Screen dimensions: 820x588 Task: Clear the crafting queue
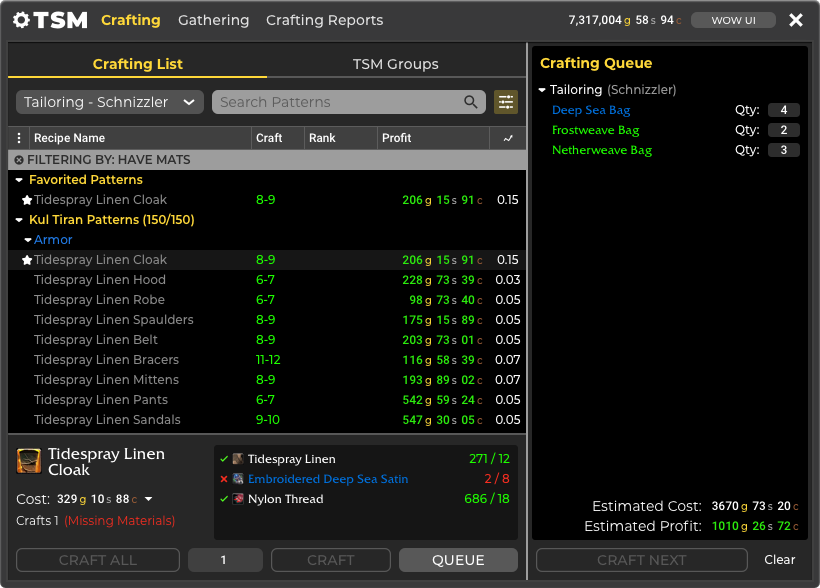point(779,560)
